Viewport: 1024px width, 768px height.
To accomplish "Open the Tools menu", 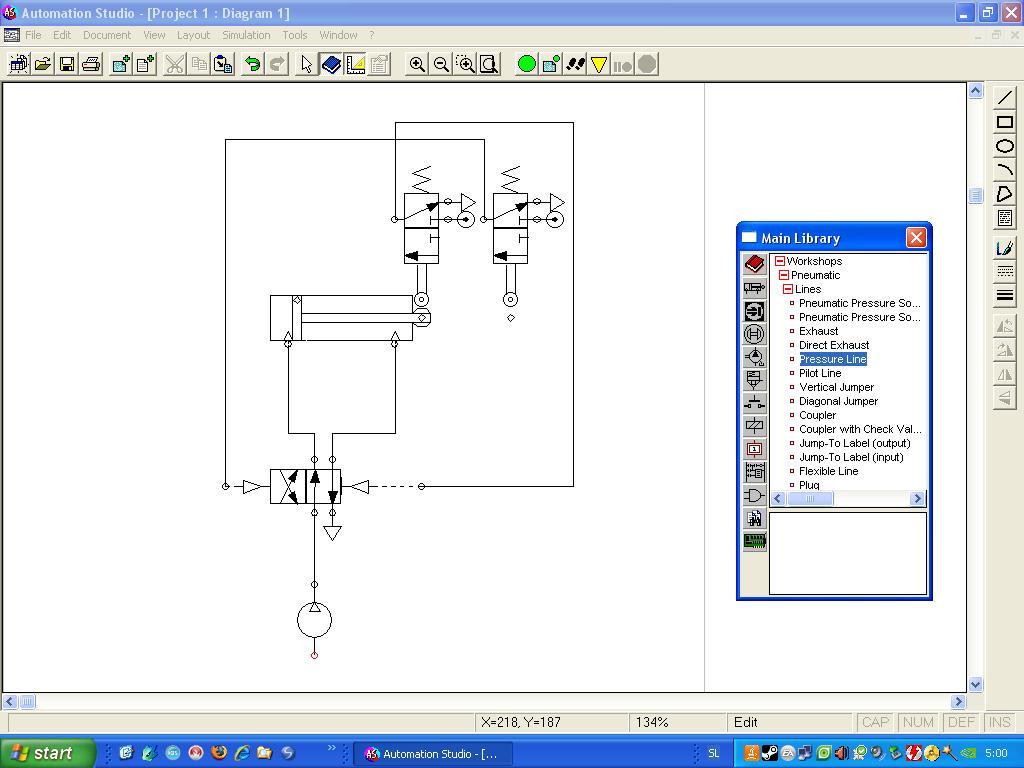I will click(295, 35).
